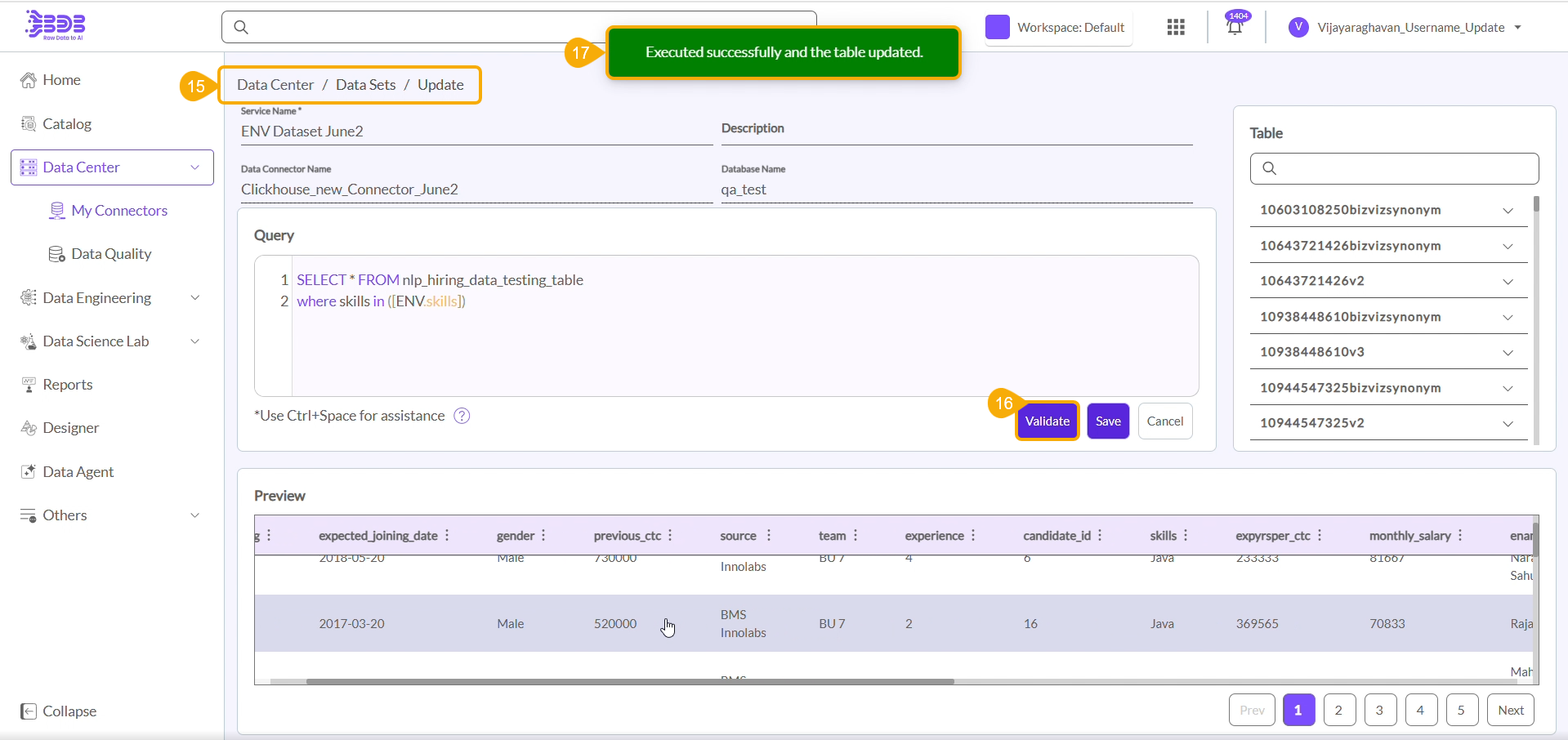
Task: Click the query assistance help icon
Action: click(x=462, y=416)
